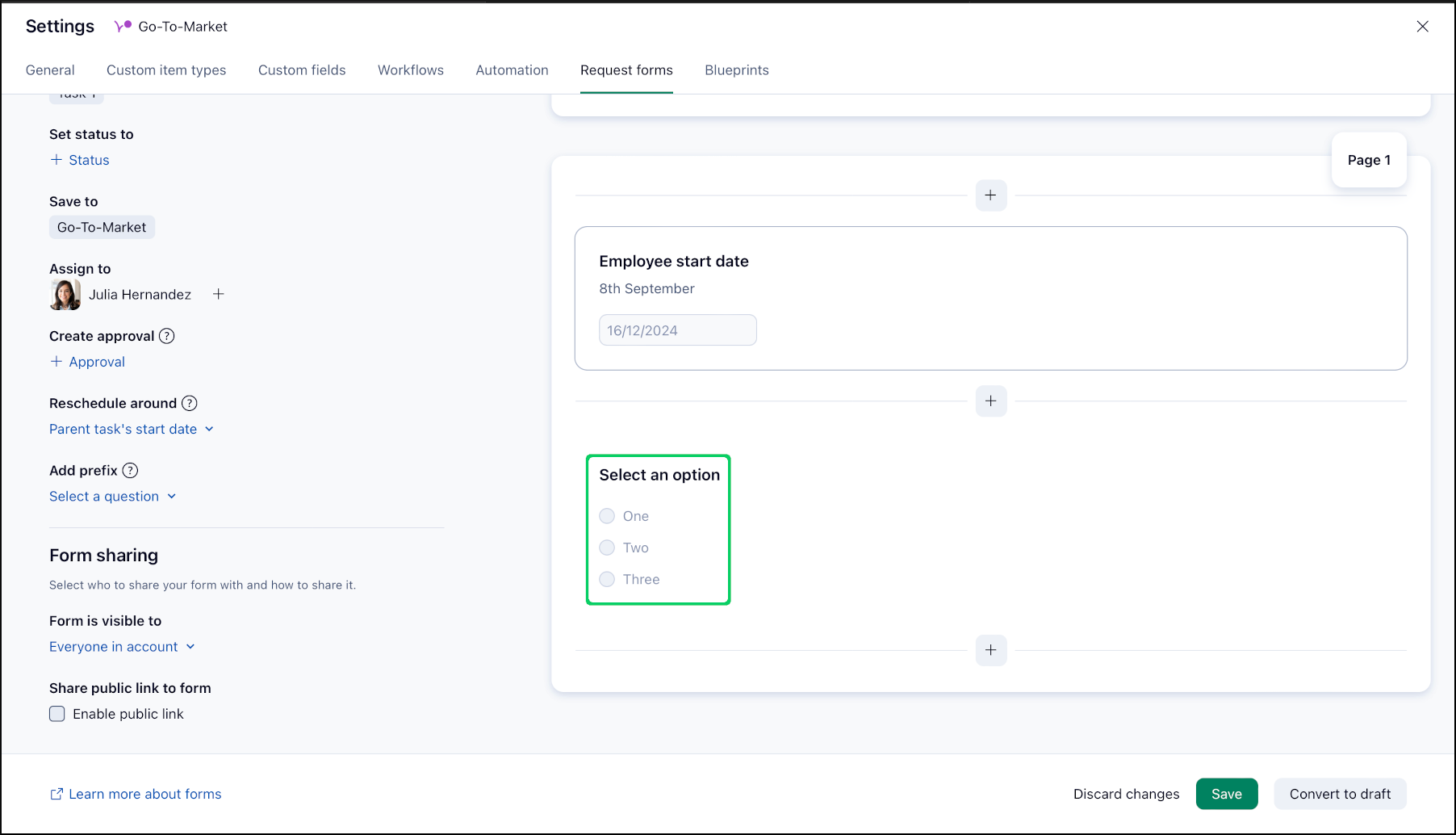Open the Create approval help icon
The width and height of the screenshot is (1456, 835).
pyautogui.click(x=167, y=336)
